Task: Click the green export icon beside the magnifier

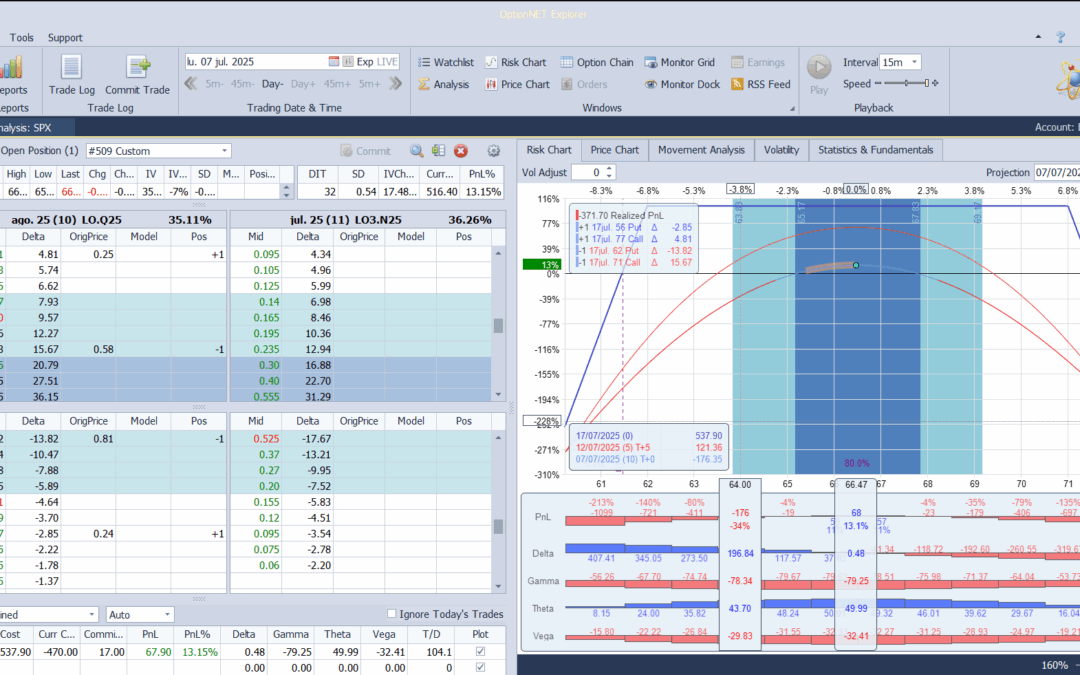Action: [438, 151]
